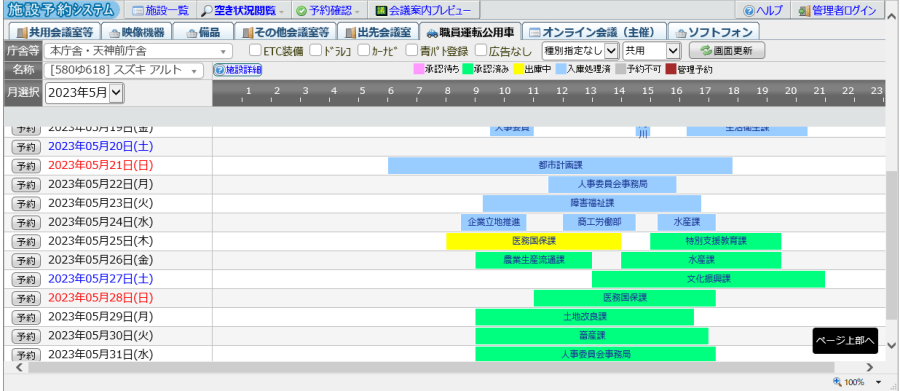Click 予約 button for 2023年05月27日(土)
Screen dimensions: 900x391
coord(26,280)
